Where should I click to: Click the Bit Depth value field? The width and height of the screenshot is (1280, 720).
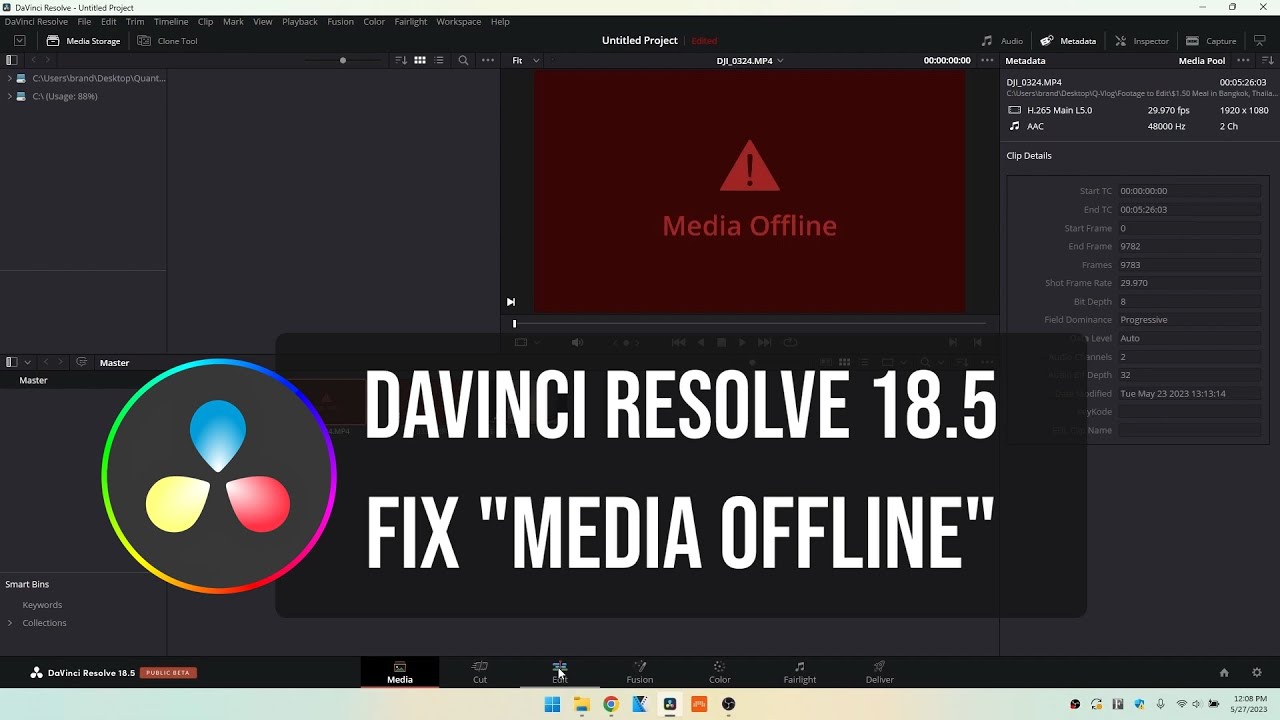[1189, 301]
